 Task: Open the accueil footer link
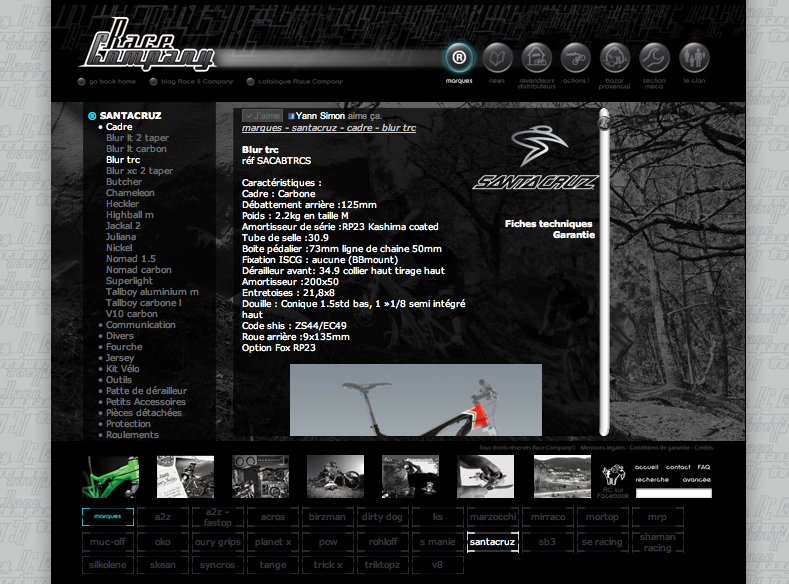click(646, 467)
